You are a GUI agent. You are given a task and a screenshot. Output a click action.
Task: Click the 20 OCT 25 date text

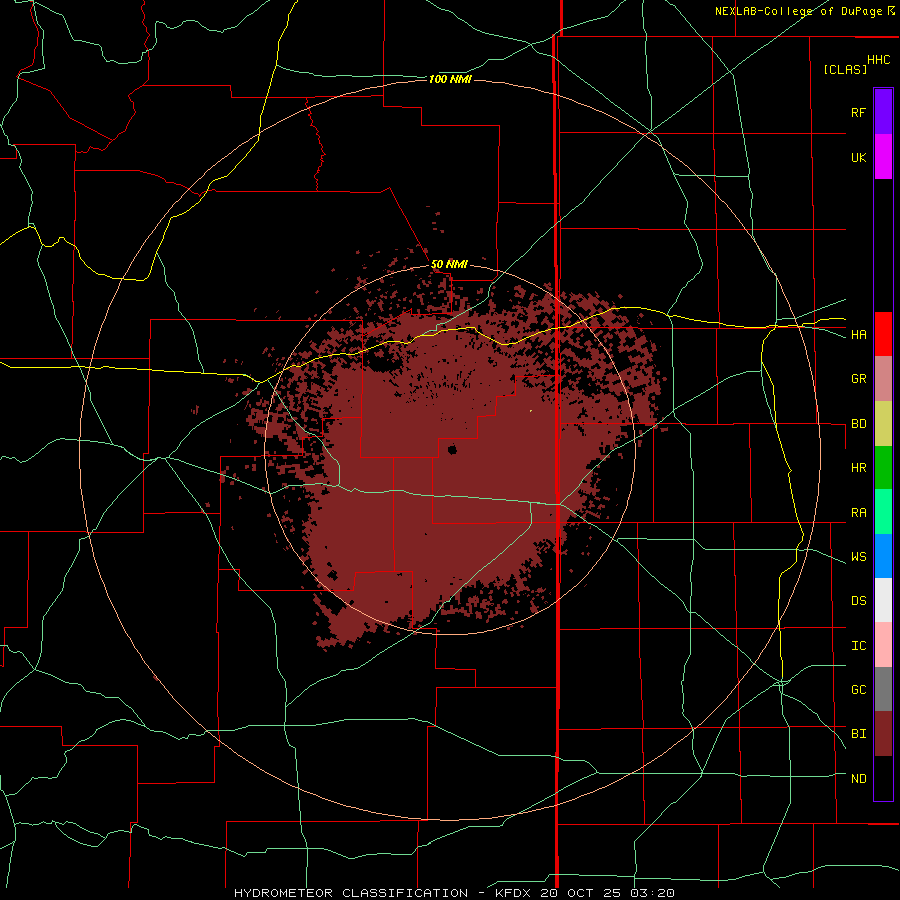[580, 893]
